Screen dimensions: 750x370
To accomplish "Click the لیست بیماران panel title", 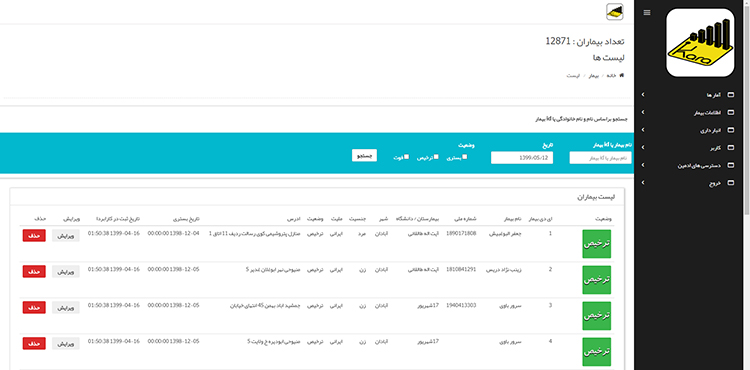I will click(x=596, y=197).
